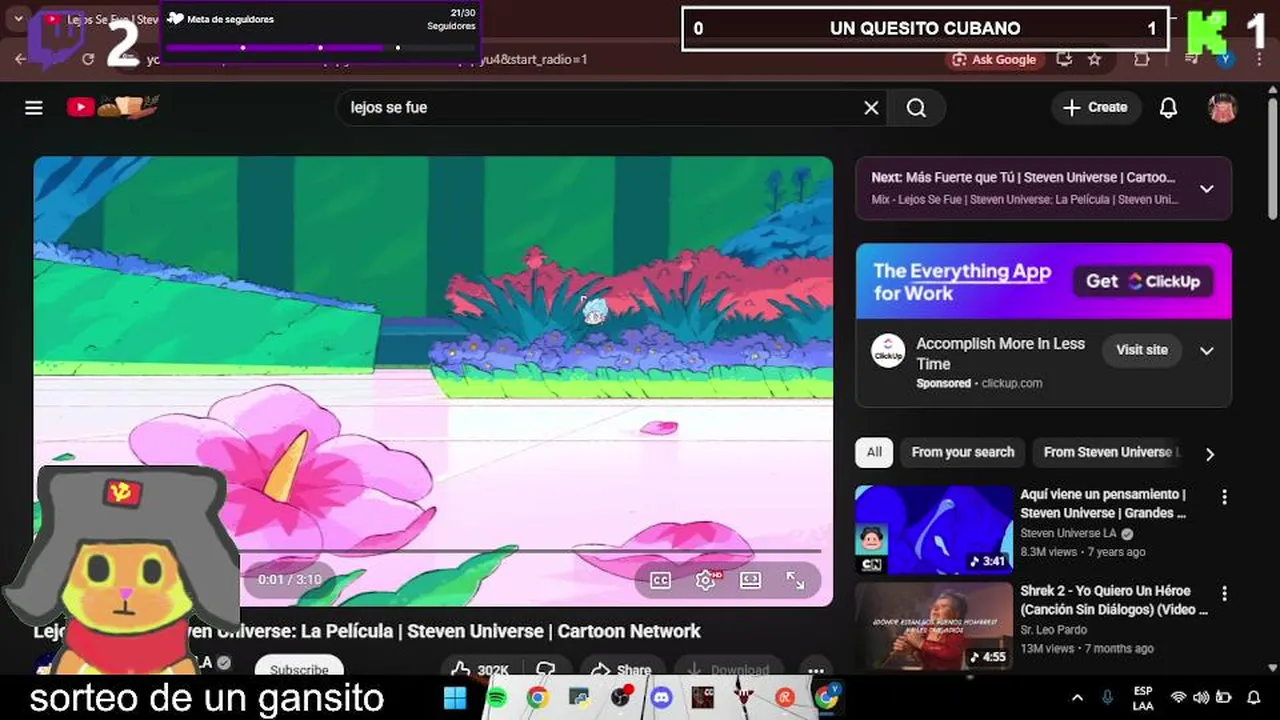Open the YouTube hamburger guide menu
The image size is (1280, 720).
point(34,108)
